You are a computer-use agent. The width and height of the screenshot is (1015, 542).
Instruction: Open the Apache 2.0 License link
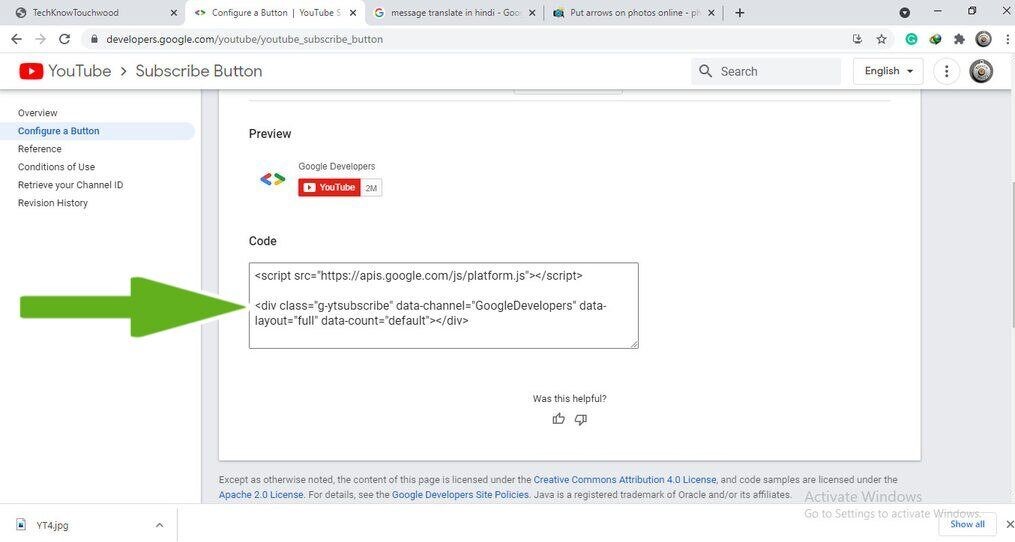pyautogui.click(x=261, y=495)
